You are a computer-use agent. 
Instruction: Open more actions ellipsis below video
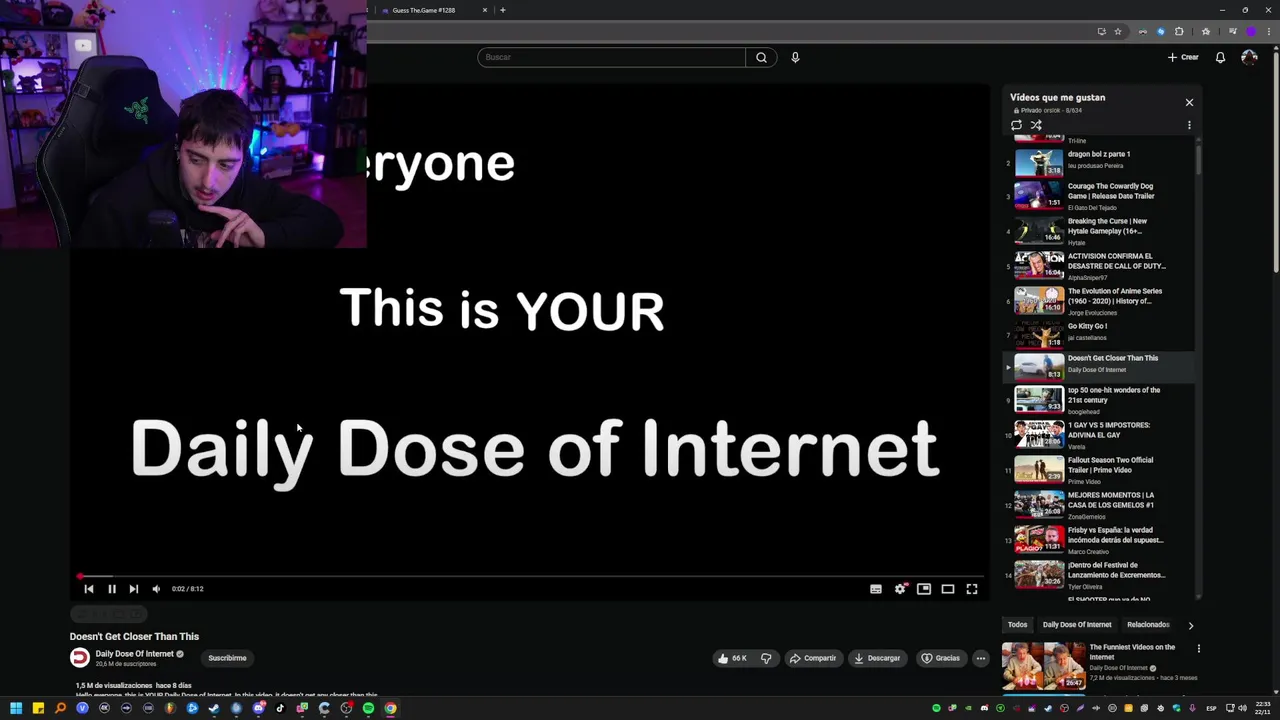[981, 658]
